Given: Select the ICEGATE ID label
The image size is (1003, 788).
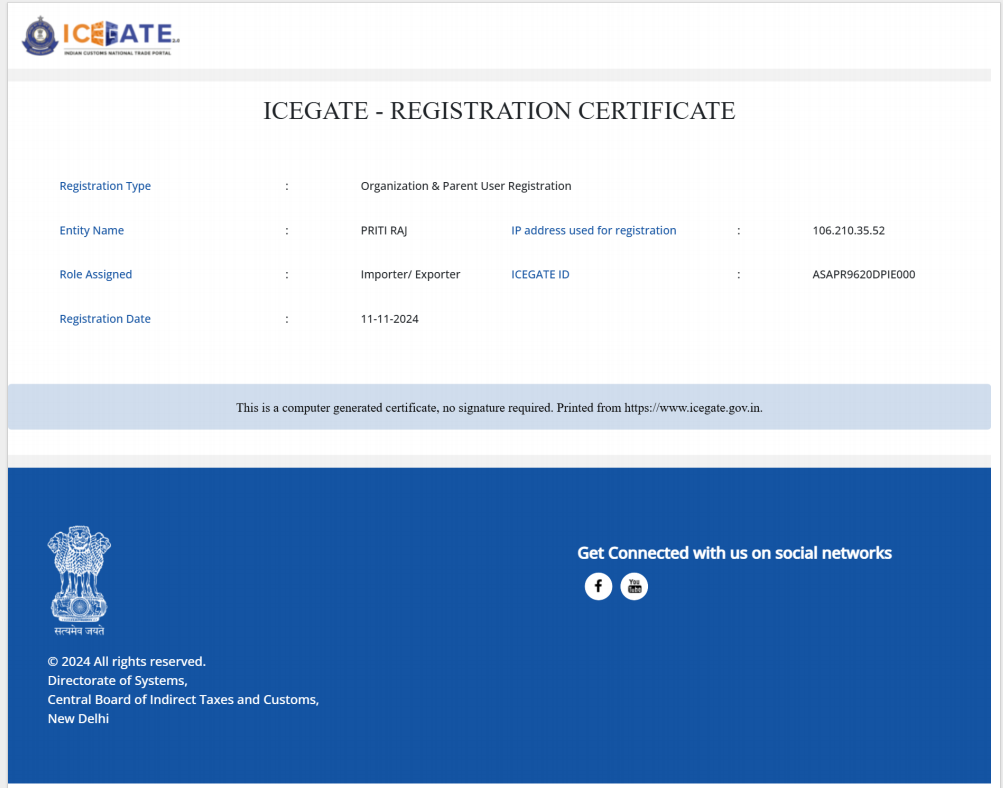Looking at the screenshot, I should coord(540,274).
